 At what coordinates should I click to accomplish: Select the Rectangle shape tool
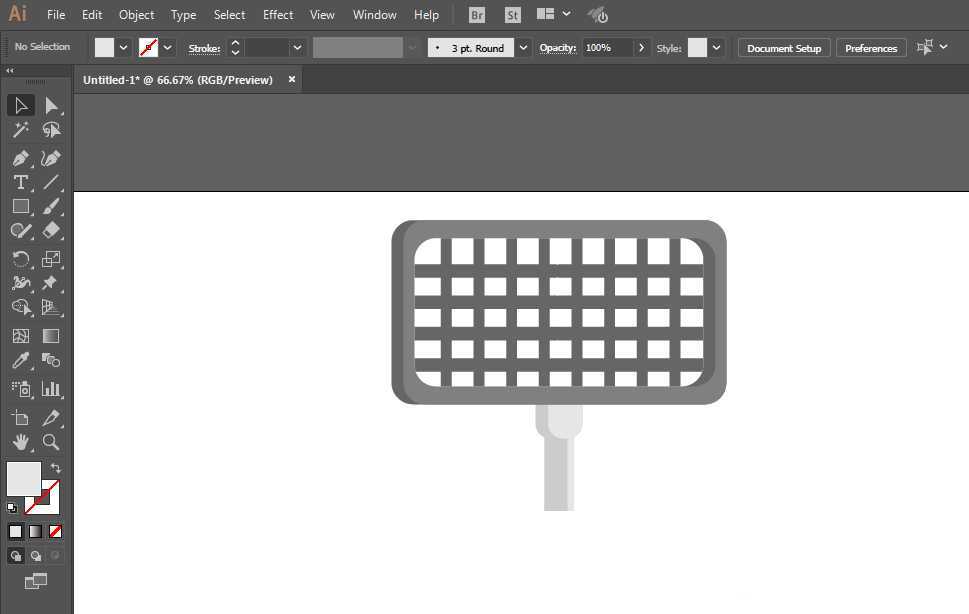point(20,206)
